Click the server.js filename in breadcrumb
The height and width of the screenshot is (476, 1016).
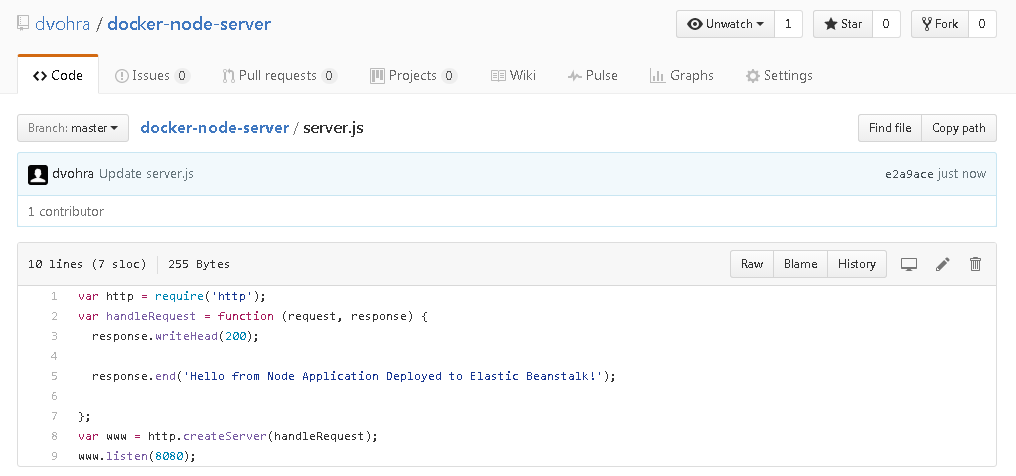point(333,128)
